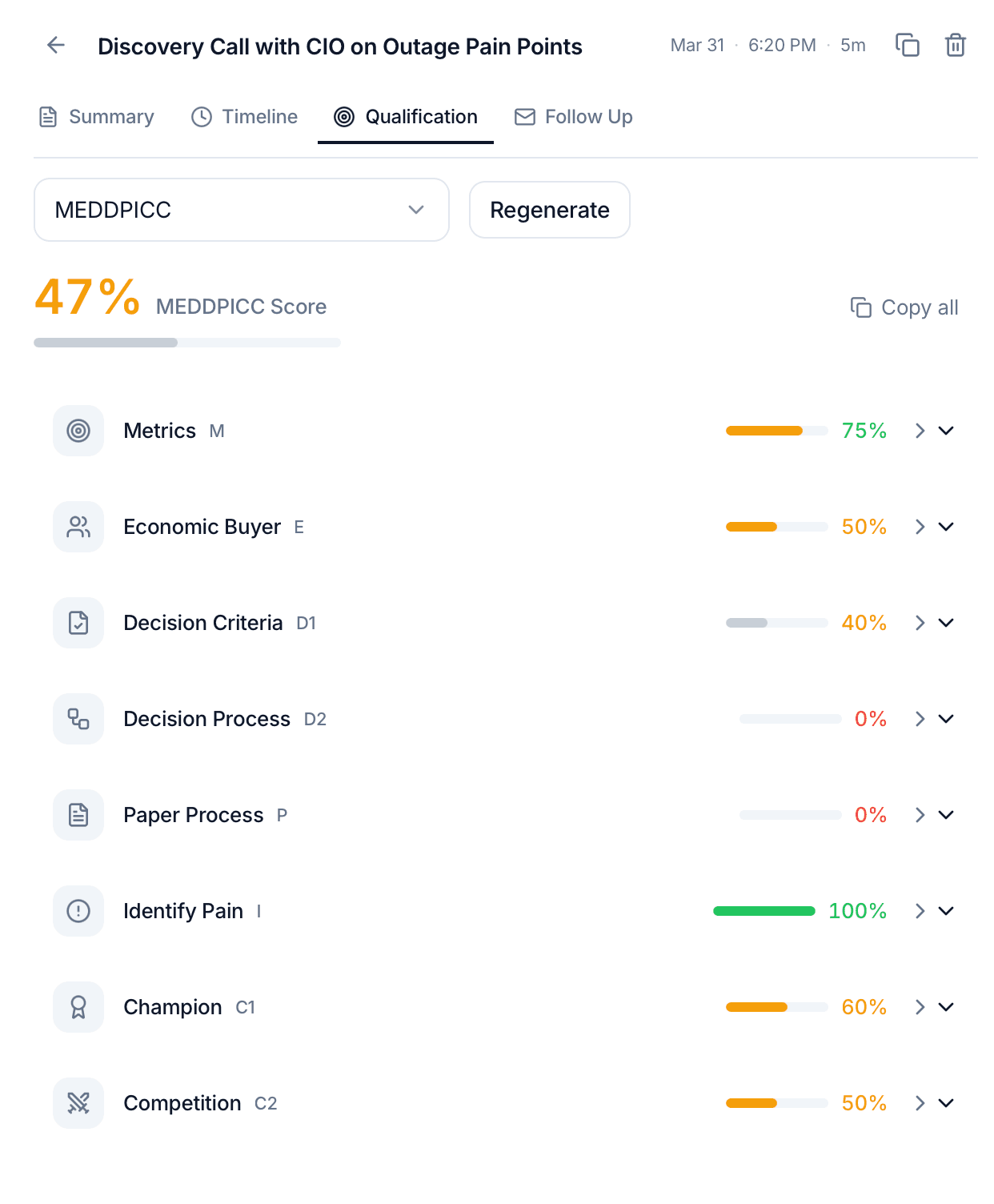Expand the Metrics row down chevron
994x1204 pixels.
tap(946, 431)
